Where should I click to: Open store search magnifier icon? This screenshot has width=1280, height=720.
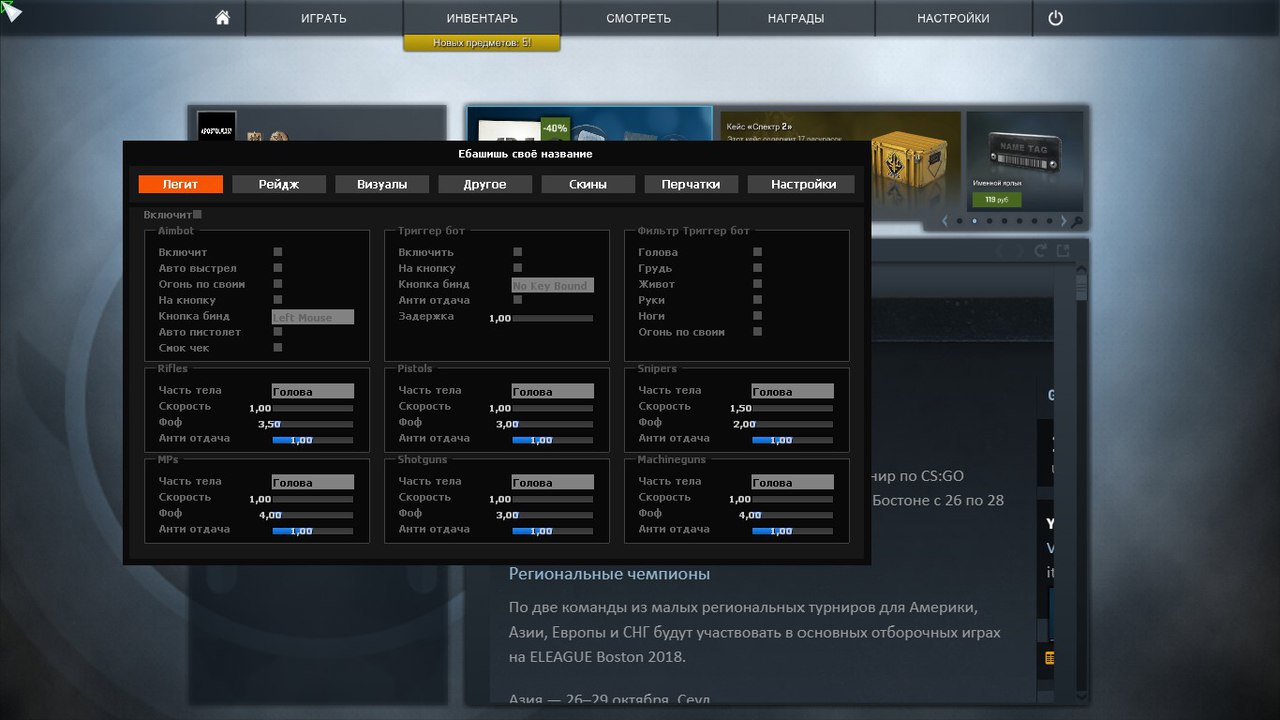[1077, 221]
